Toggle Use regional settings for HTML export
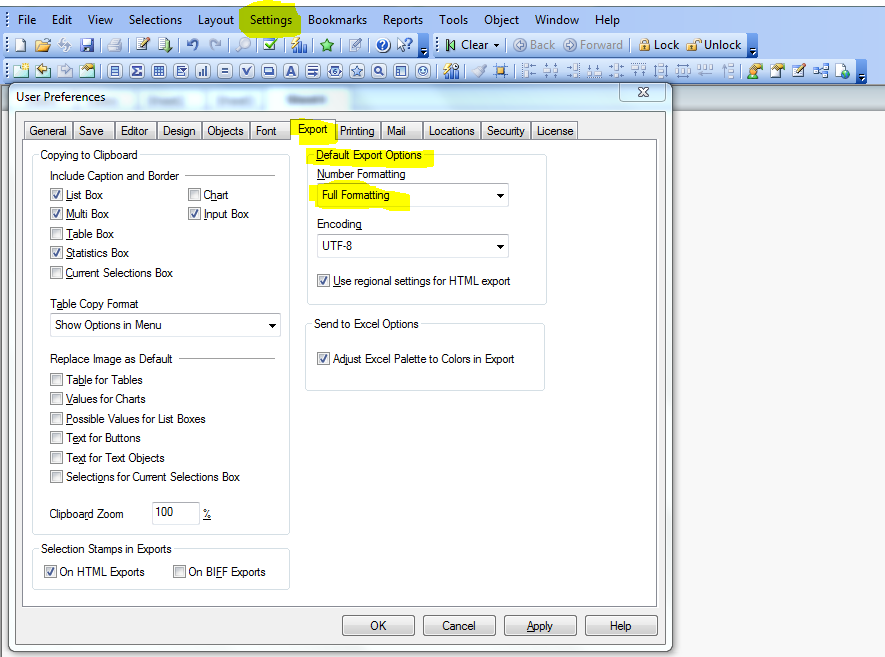This screenshot has height=657, width=885. point(323,281)
